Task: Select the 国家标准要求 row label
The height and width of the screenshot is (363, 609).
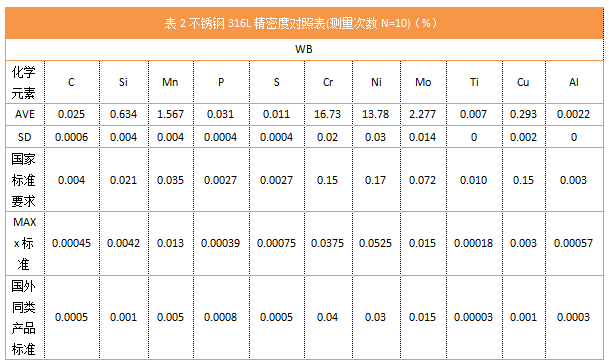Action: (23, 180)
